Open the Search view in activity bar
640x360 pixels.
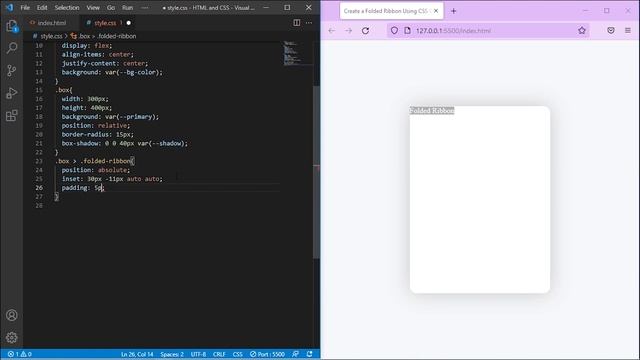pyautogui.click(x=12, y=48)
